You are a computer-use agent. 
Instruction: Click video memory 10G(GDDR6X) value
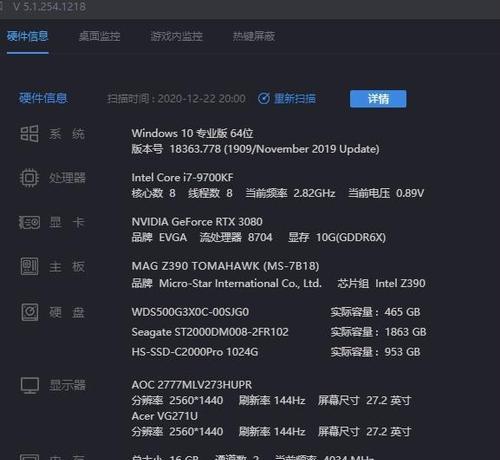(x=351, y=237)
